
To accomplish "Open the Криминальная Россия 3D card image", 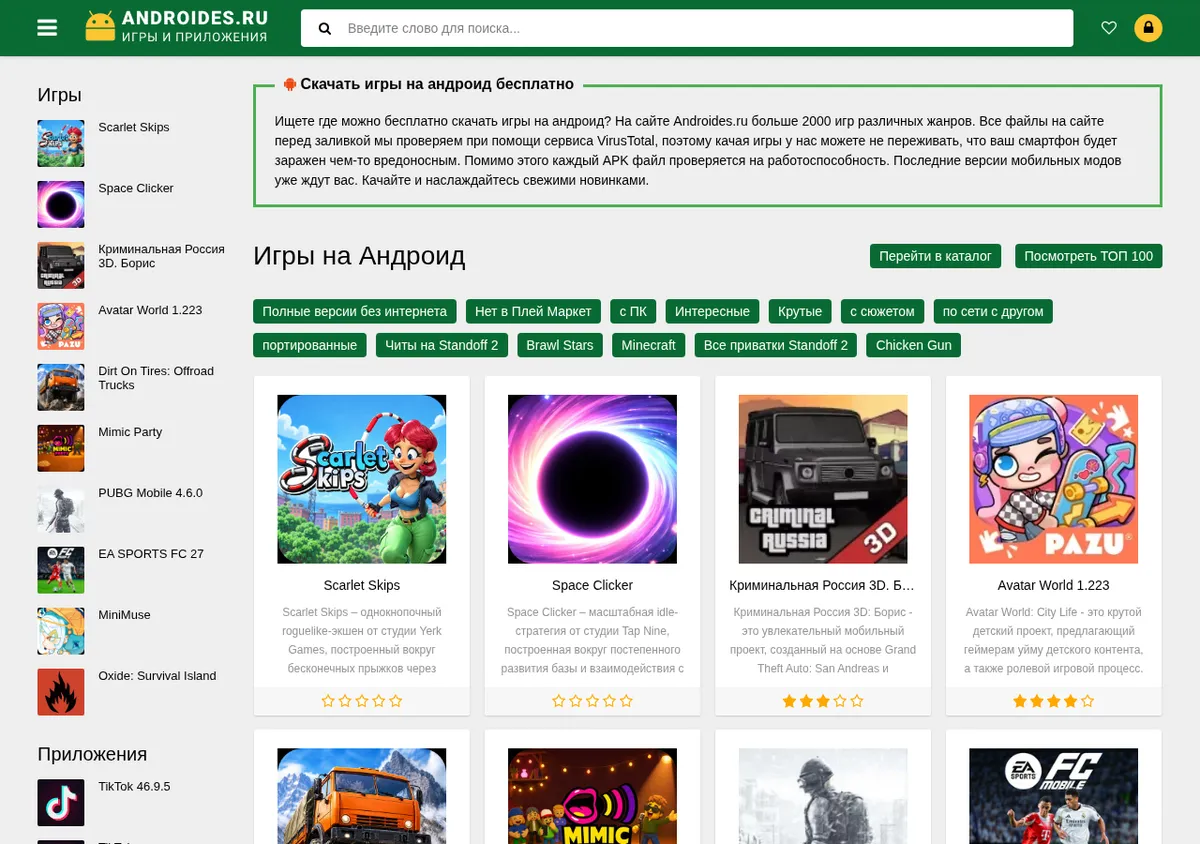I will tap(823, 479).
